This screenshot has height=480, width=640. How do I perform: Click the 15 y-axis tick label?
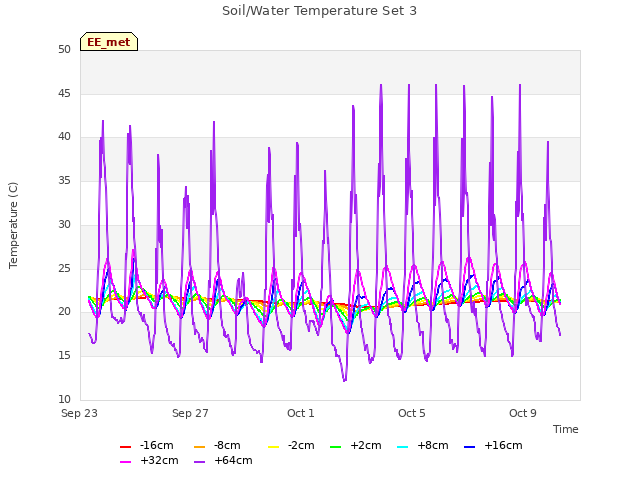point(64,356)
